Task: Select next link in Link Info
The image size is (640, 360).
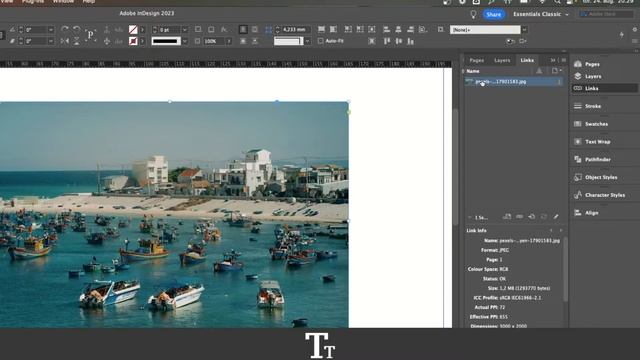Action: pyautogui.click(x=561, y=231)
